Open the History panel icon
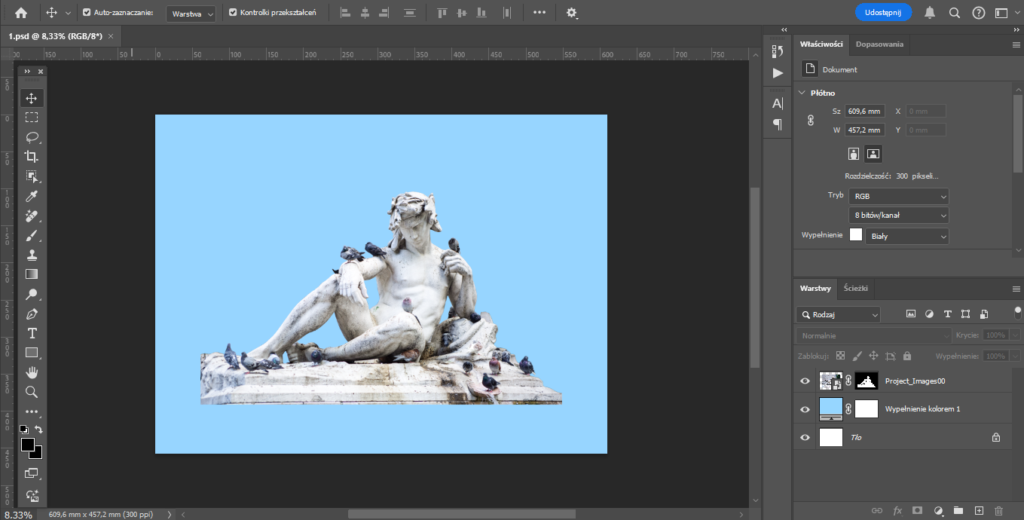This screenshot has width=1024, height=520. 777,52
